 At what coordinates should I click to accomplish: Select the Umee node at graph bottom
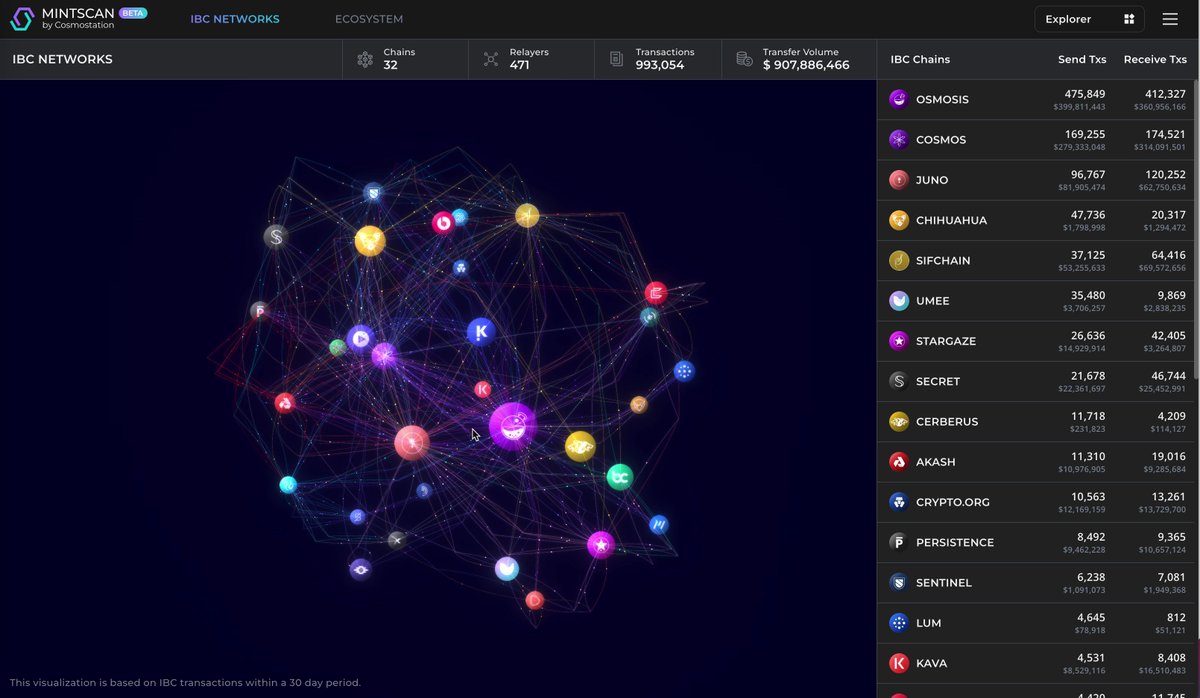(x=507, y=569)
